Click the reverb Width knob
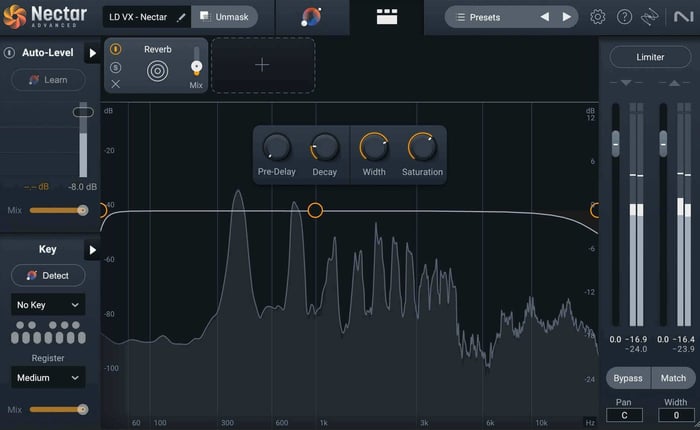Screen dimensions: 700x430 tap(374, 147)
